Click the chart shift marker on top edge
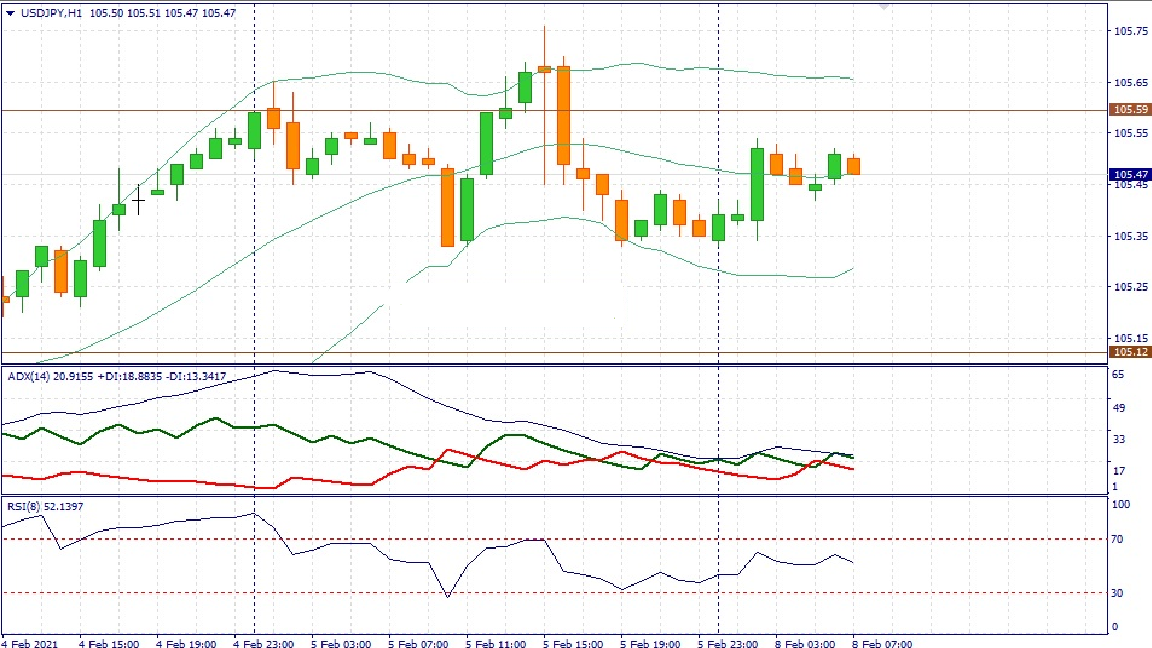This screenshot has width=1152, height=648. point(883,6)
